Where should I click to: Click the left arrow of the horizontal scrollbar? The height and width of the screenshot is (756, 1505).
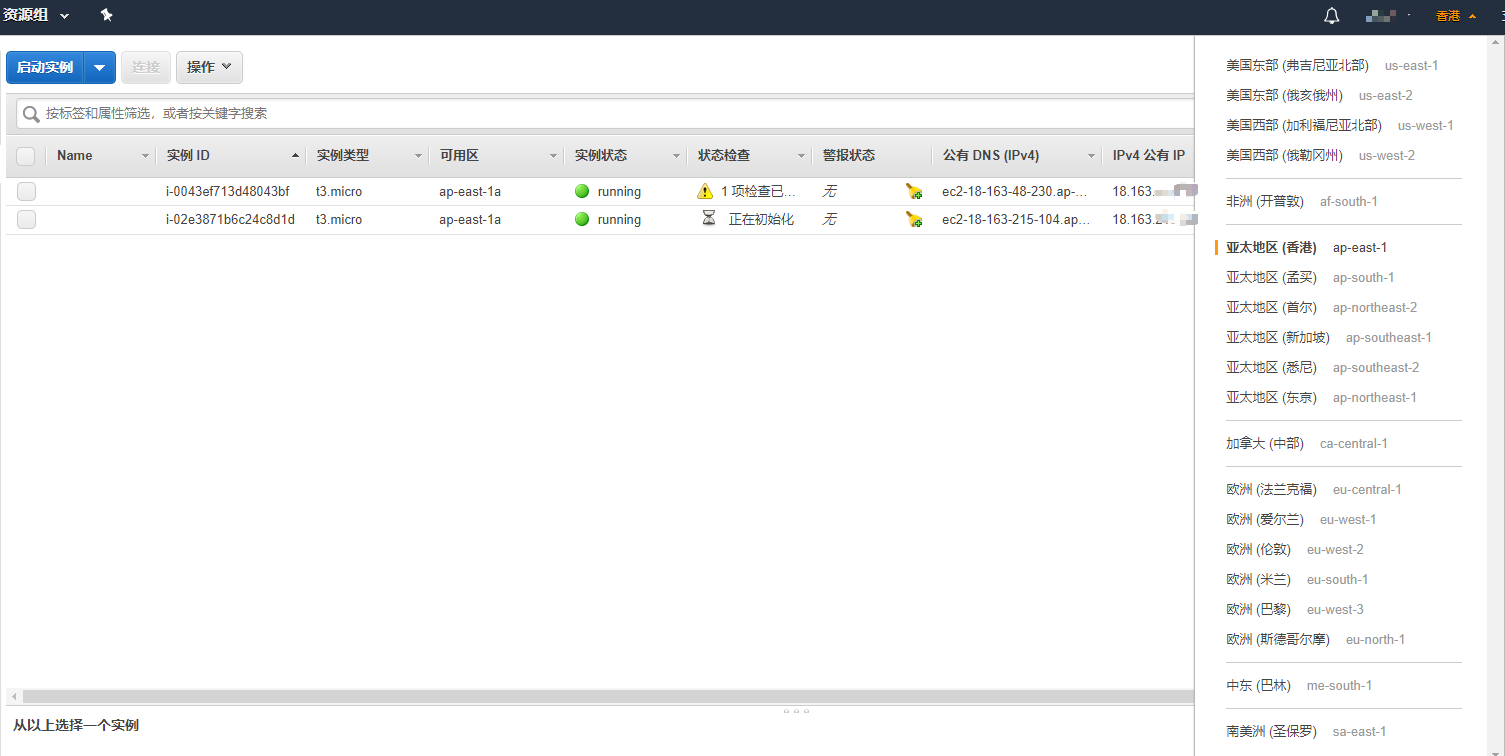click(14, 696)
